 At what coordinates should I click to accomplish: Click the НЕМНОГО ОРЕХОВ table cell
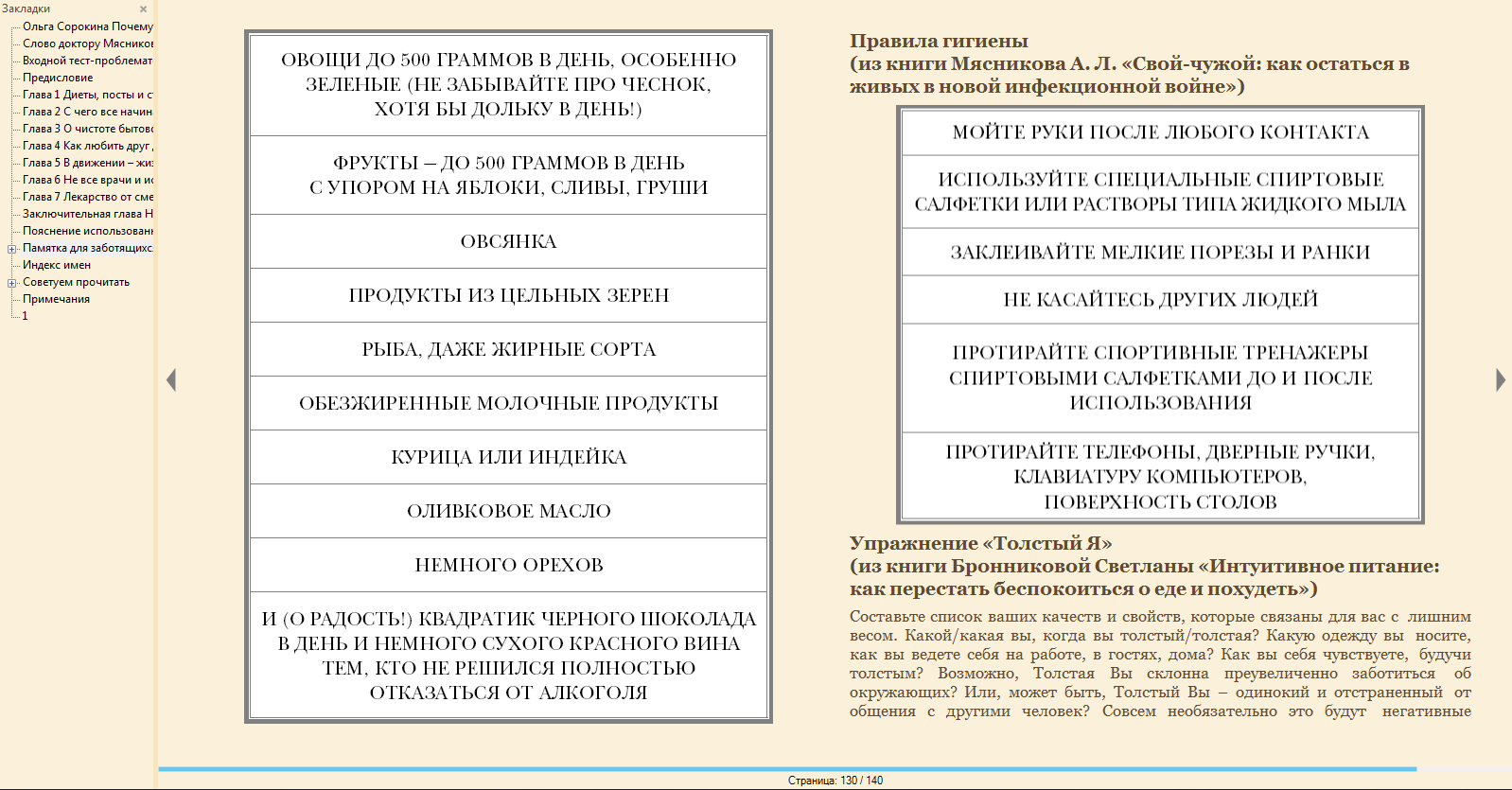(509, 565)
